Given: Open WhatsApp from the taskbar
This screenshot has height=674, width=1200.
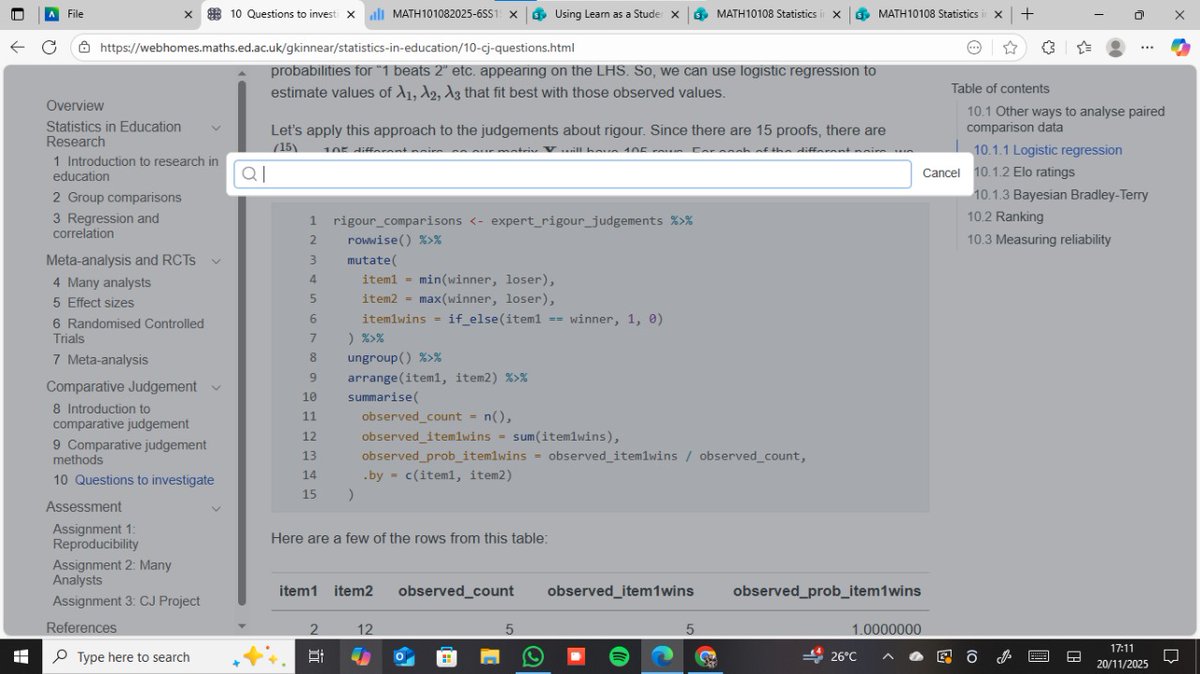Looking at the screenshot, I should click(x=533, y=657).
